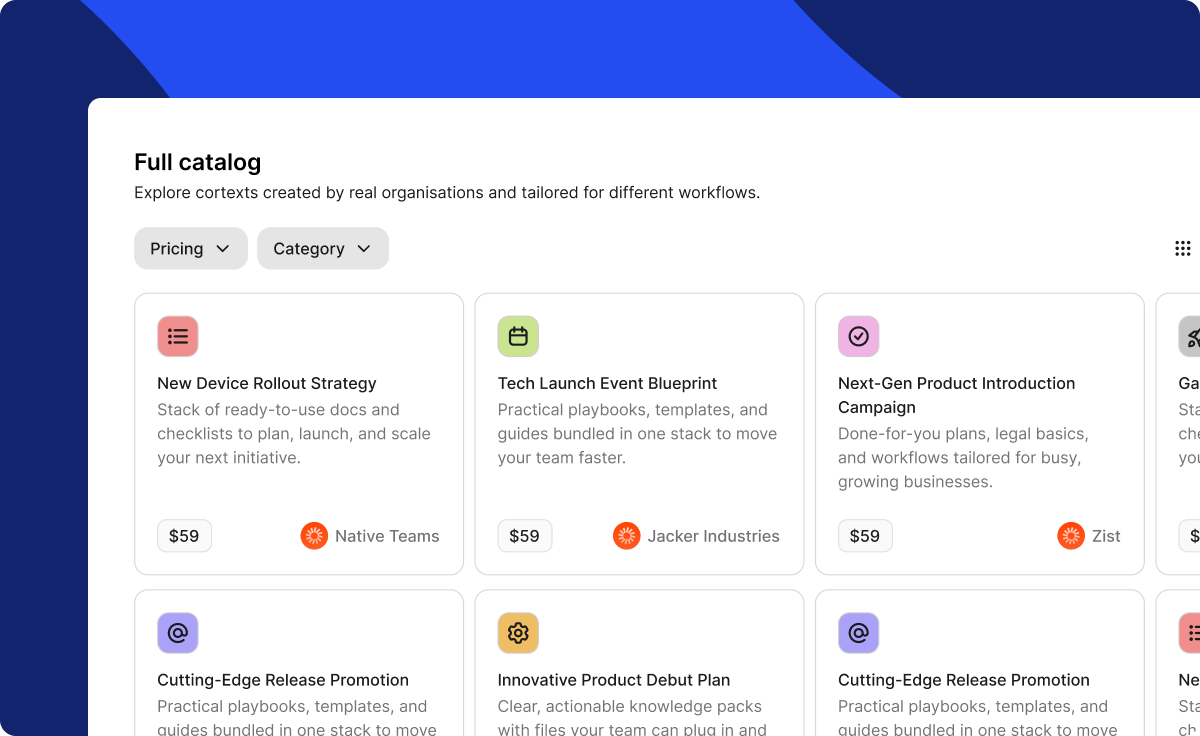Click the pink checkmark icon on Next-Gen Product card
The width and height of the screenshot is (1200, 736).
click(858, 336)
